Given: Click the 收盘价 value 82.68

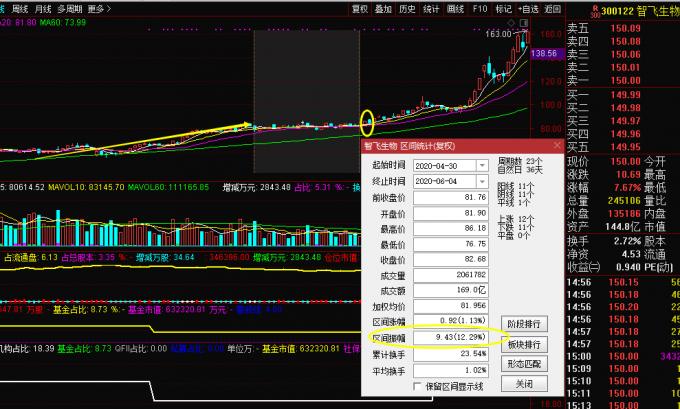Looking at the screenshot, I should [451, 259].
